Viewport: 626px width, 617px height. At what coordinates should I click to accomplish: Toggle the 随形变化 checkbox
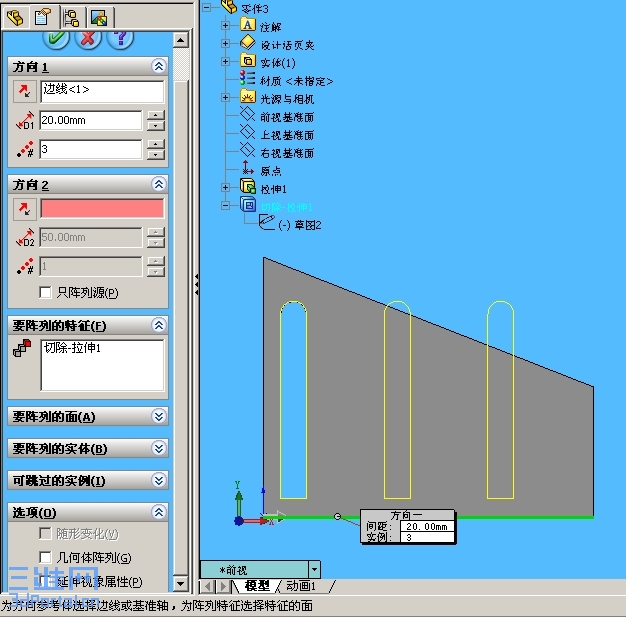(46, 534)
